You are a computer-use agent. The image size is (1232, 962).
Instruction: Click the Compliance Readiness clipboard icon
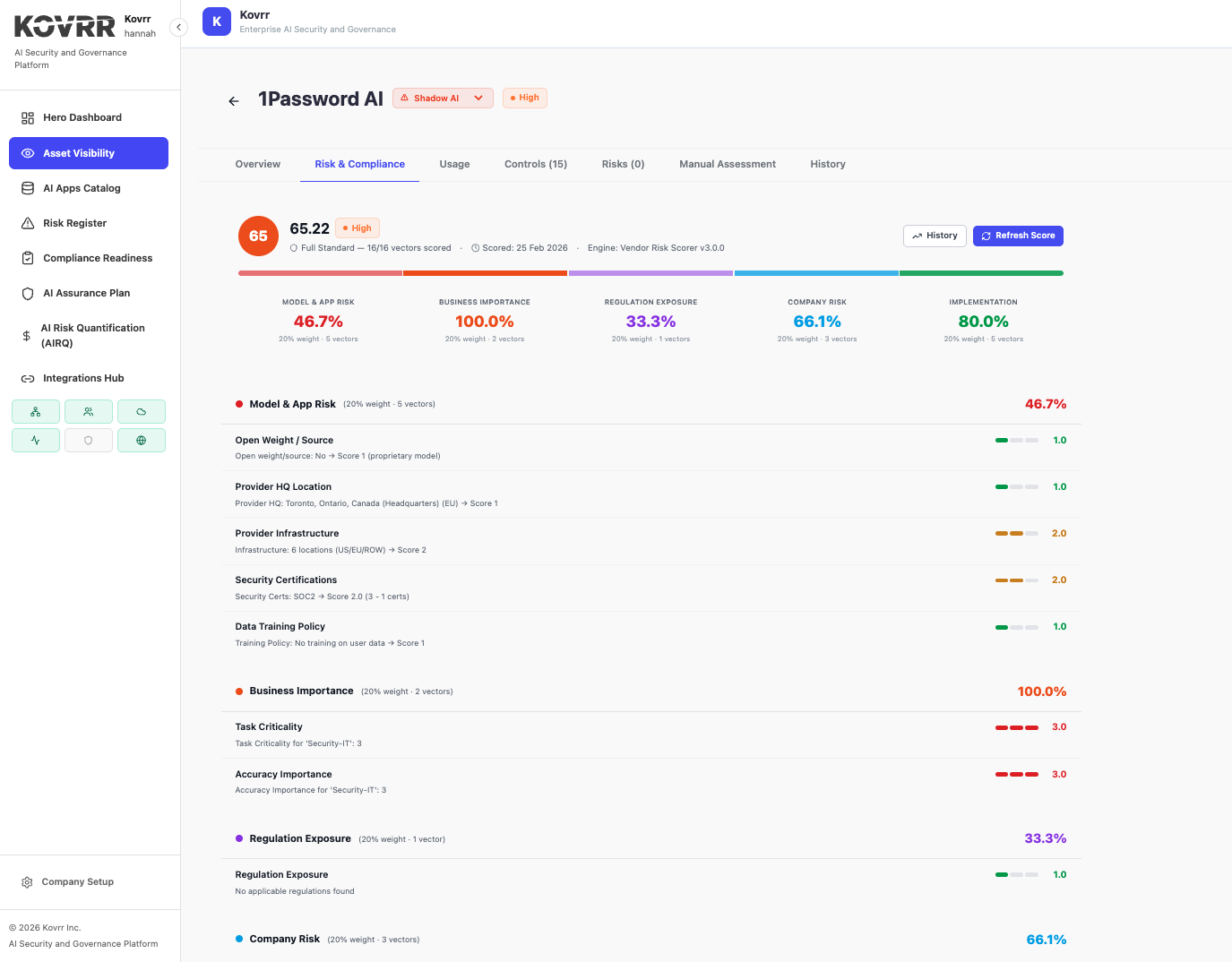28,258
